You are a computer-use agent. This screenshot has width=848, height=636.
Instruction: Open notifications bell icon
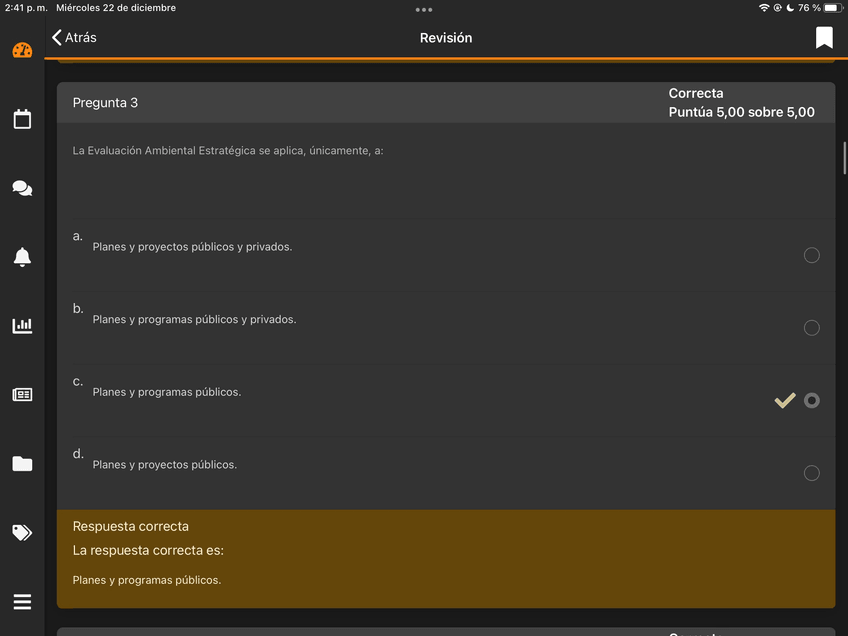[x=22, y=257]
